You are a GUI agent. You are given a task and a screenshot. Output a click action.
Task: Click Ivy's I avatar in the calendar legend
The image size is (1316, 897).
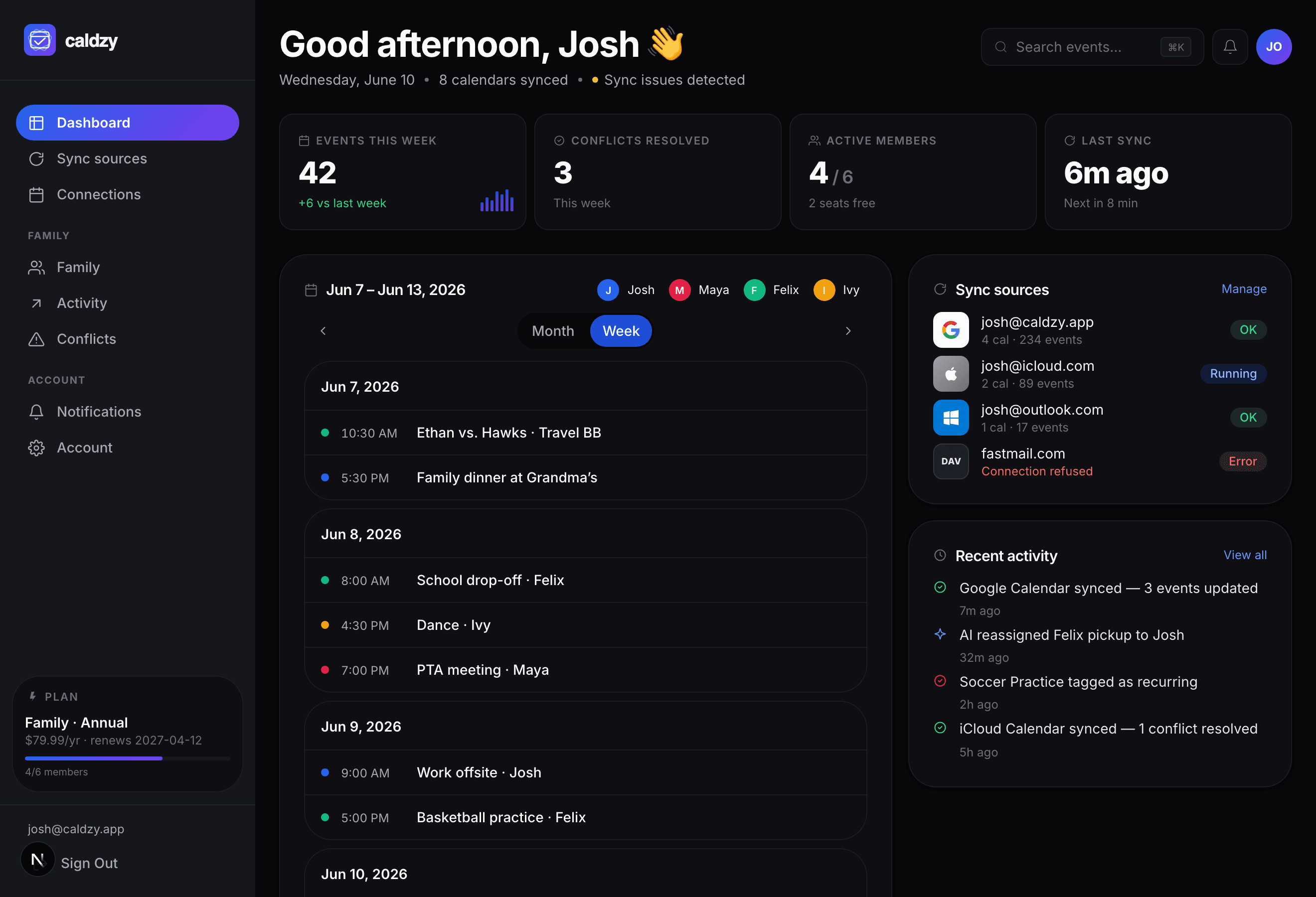tap(823, 291)
